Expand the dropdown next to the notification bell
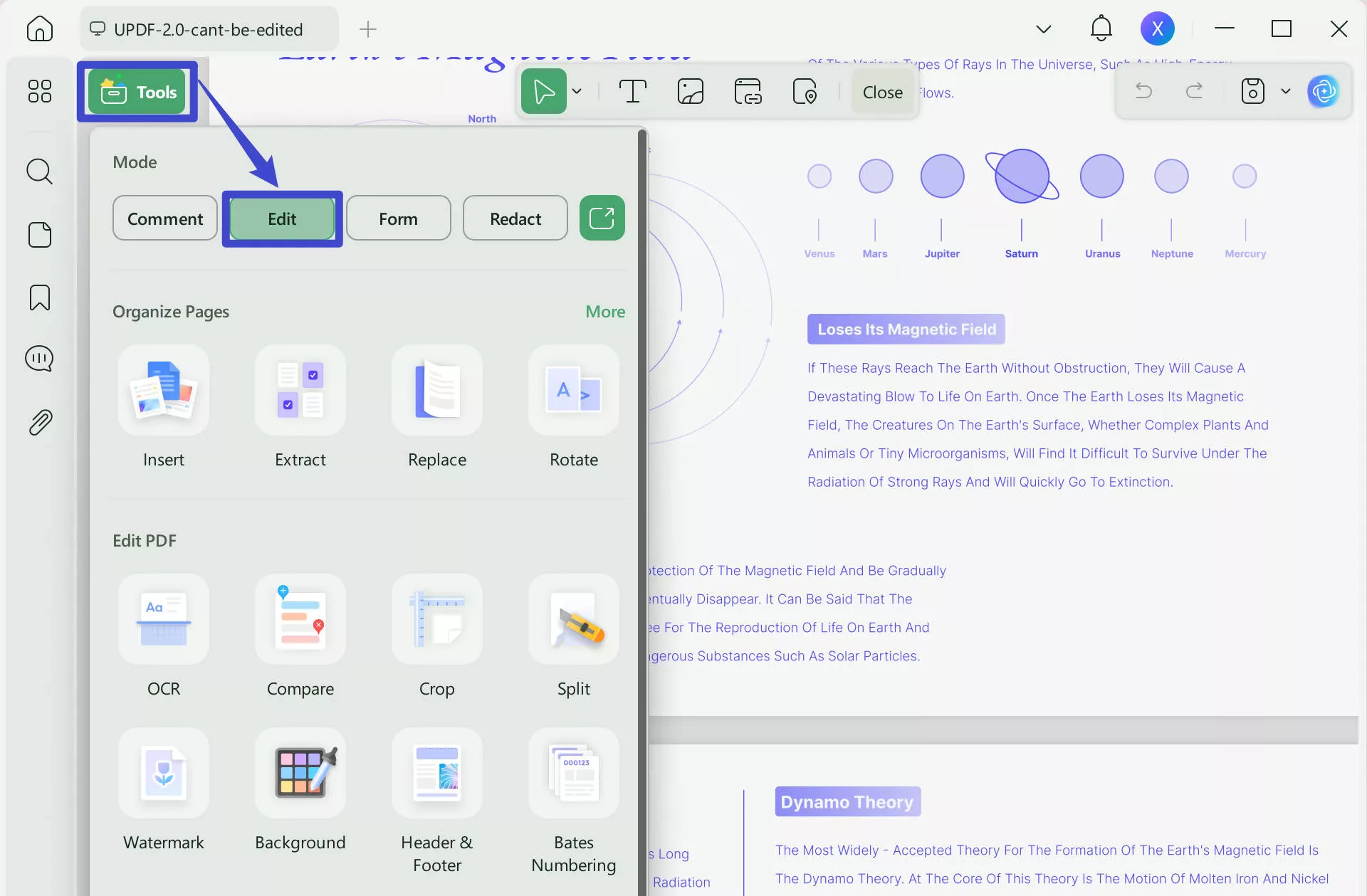Viewport: 1367px width, 896px height. click(1043, 28)
